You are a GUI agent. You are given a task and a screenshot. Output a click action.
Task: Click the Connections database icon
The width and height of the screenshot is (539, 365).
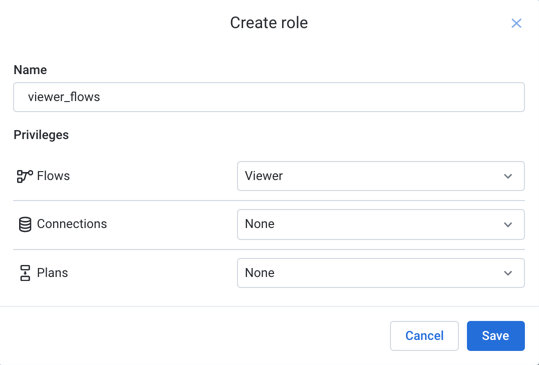25,224
